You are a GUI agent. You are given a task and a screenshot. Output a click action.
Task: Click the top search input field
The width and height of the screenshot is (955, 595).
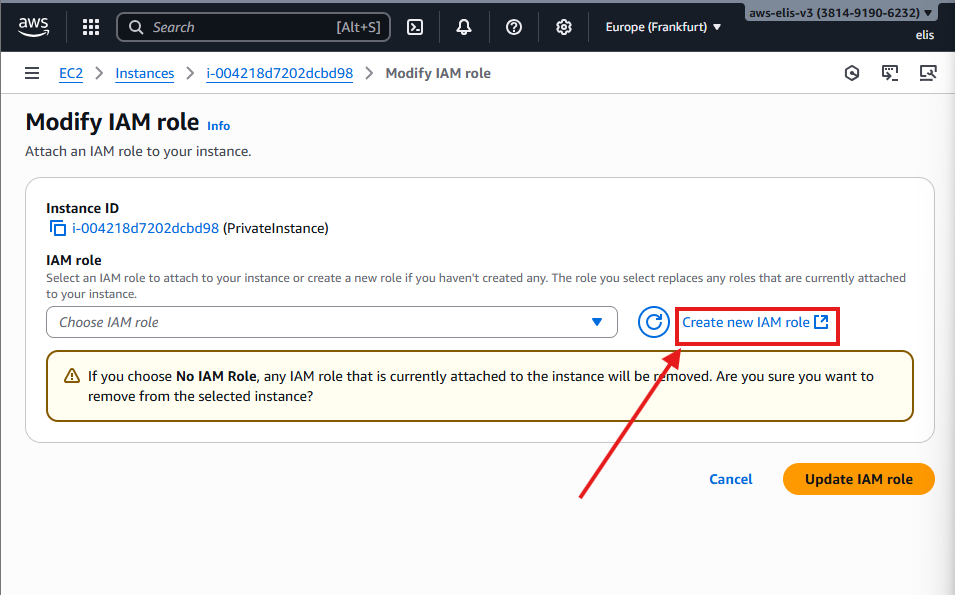[x=240, y=27]
